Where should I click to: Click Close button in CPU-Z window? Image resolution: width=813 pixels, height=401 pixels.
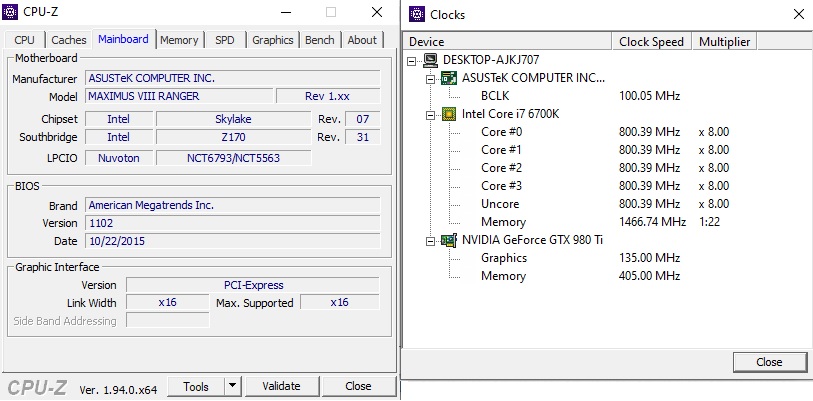pos(358,386)
